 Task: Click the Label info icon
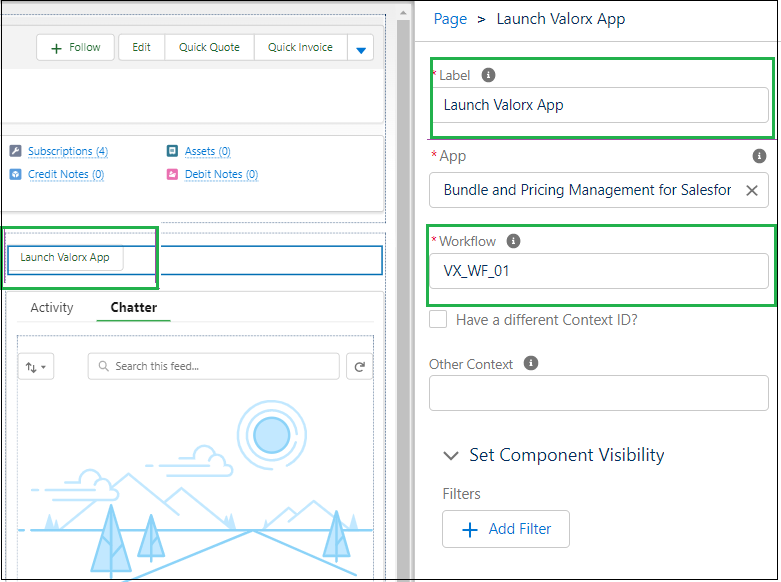coord(488,75)
